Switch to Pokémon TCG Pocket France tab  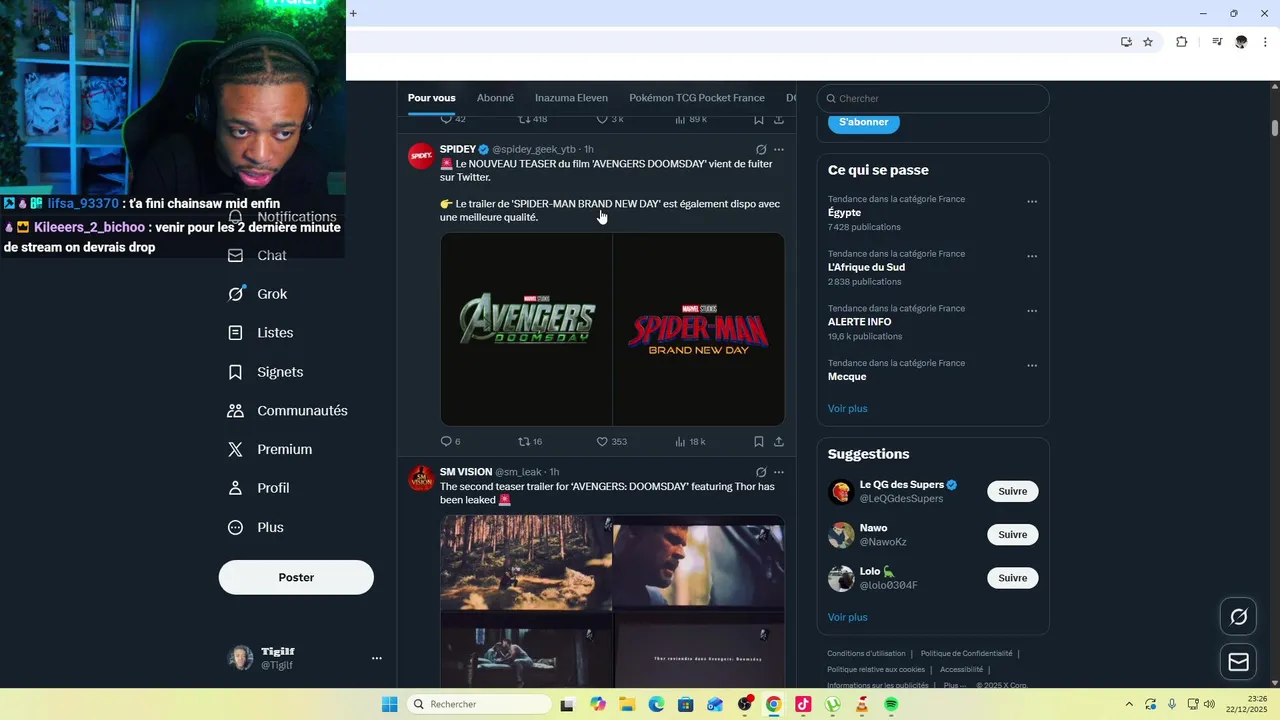(x=697, y=98)
